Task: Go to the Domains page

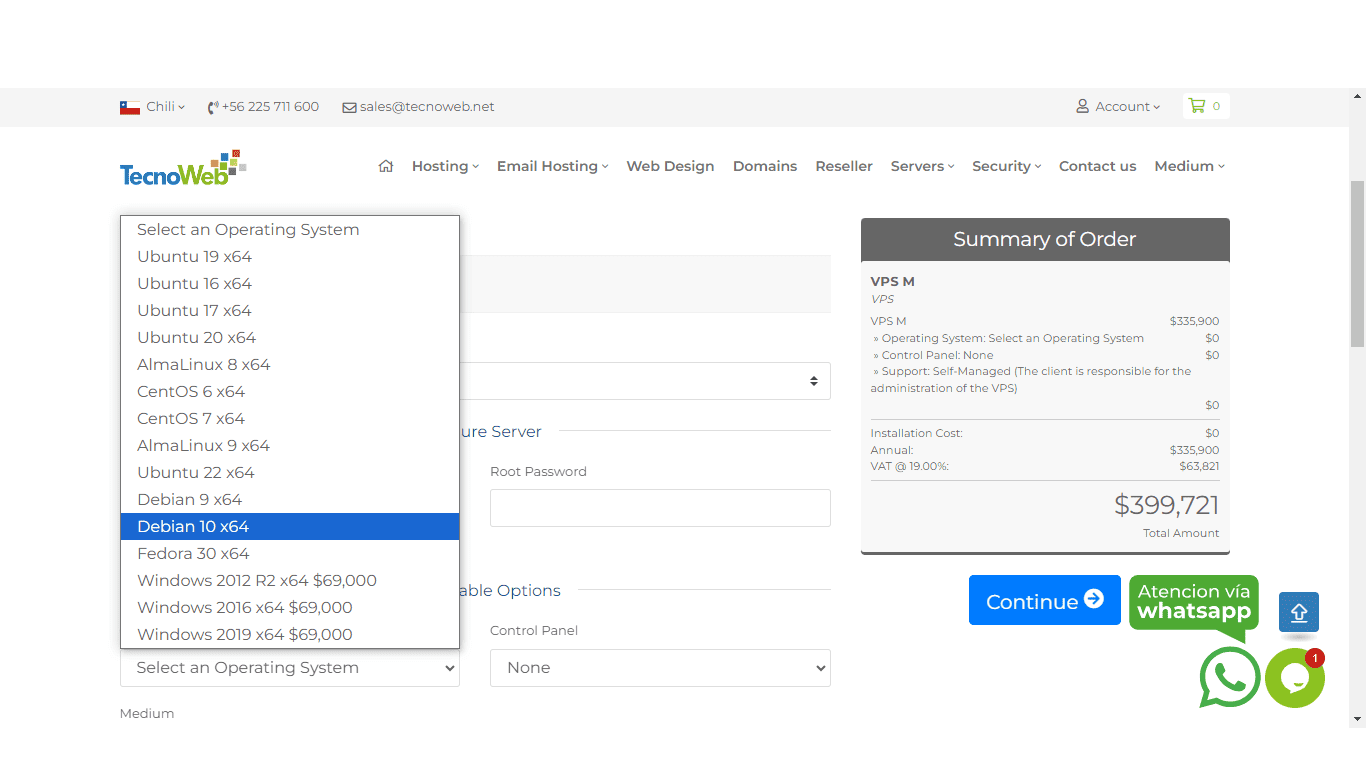Action: click(765, 166)
